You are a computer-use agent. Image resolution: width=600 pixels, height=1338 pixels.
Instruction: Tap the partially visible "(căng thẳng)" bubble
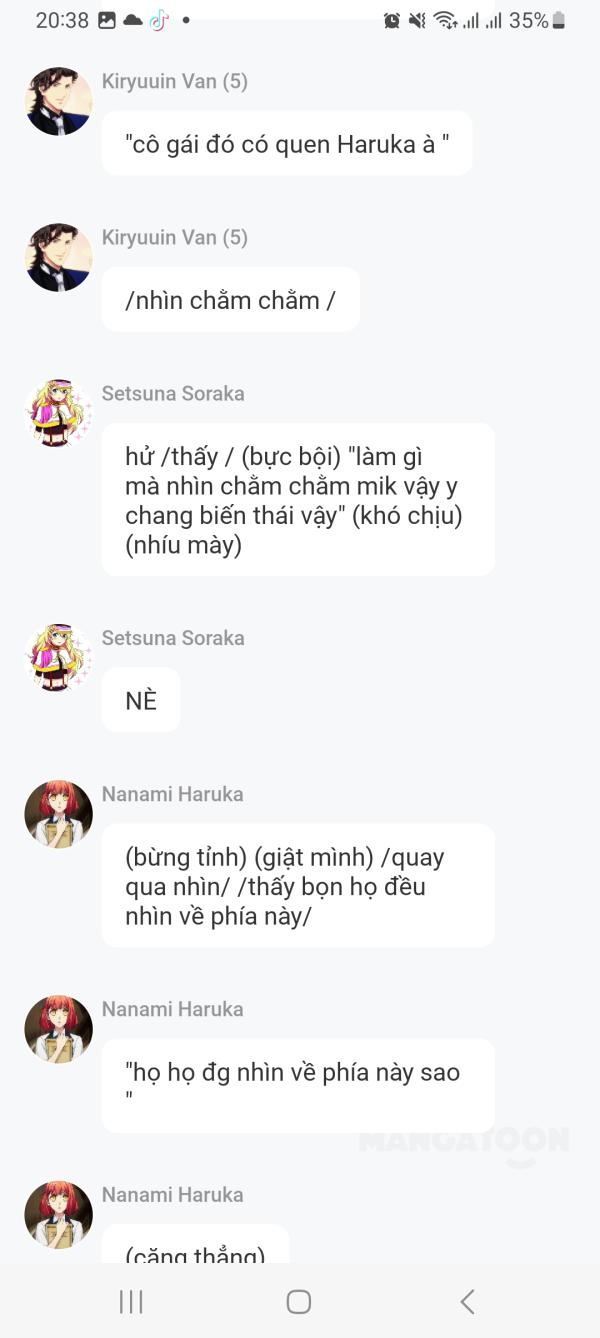195,1247
